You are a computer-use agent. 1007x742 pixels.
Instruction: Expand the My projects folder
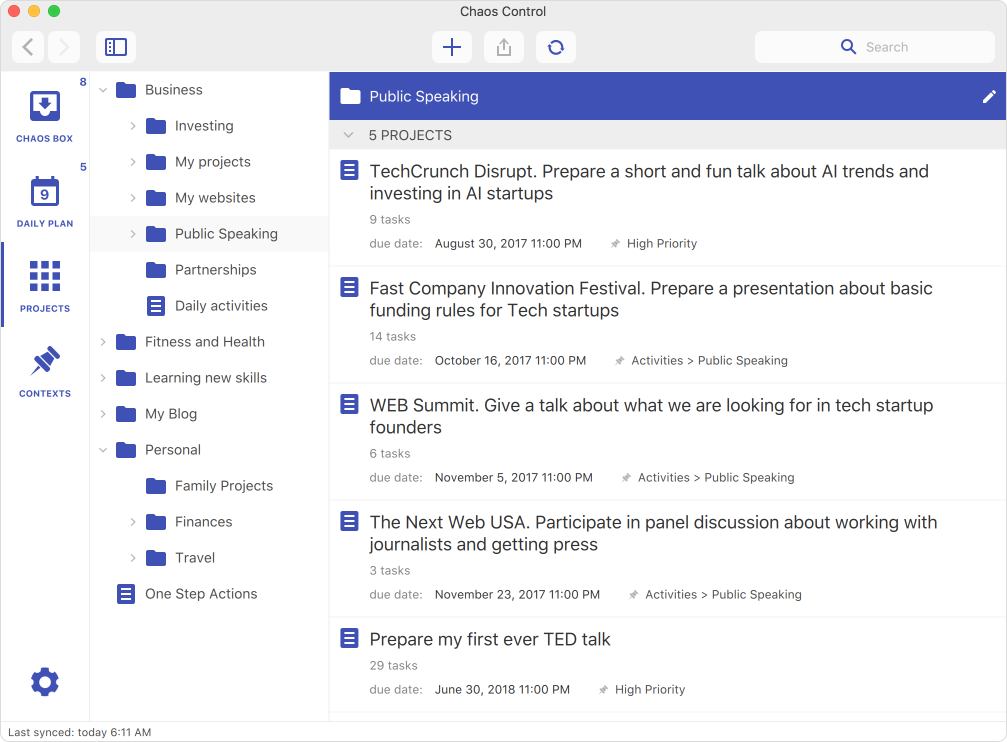coord(133,162)
